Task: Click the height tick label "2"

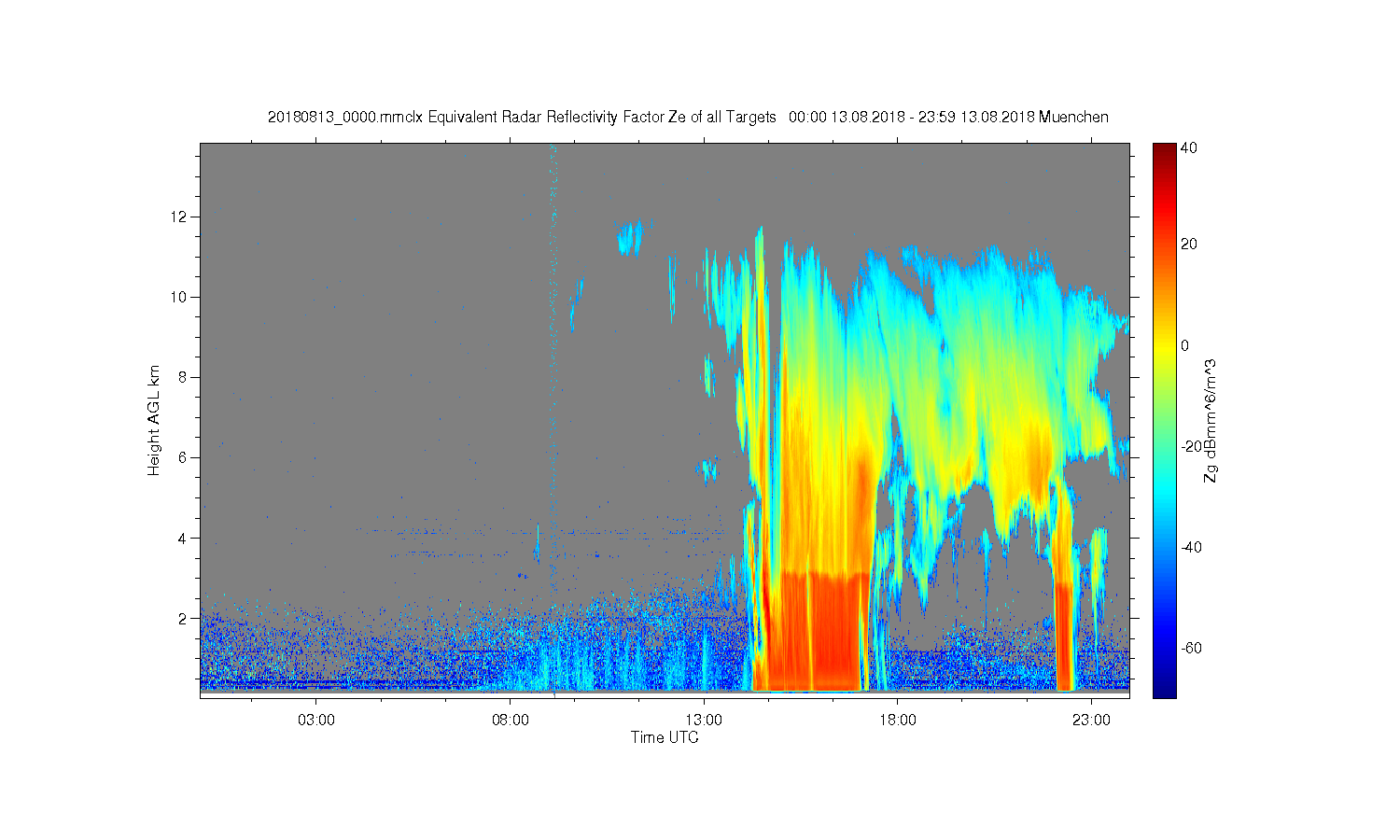Action: tap(183, 618)
